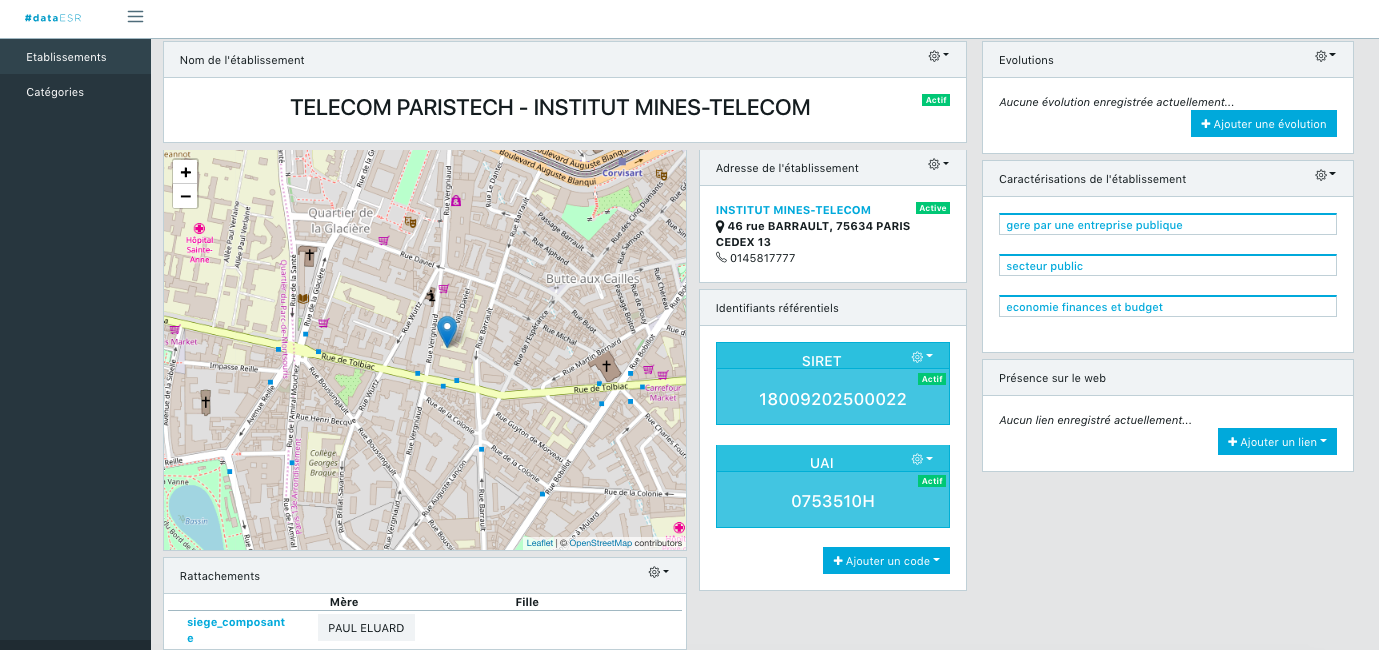Click the Mère column header
1379x650 pixels.
click(x=344, y=602)
